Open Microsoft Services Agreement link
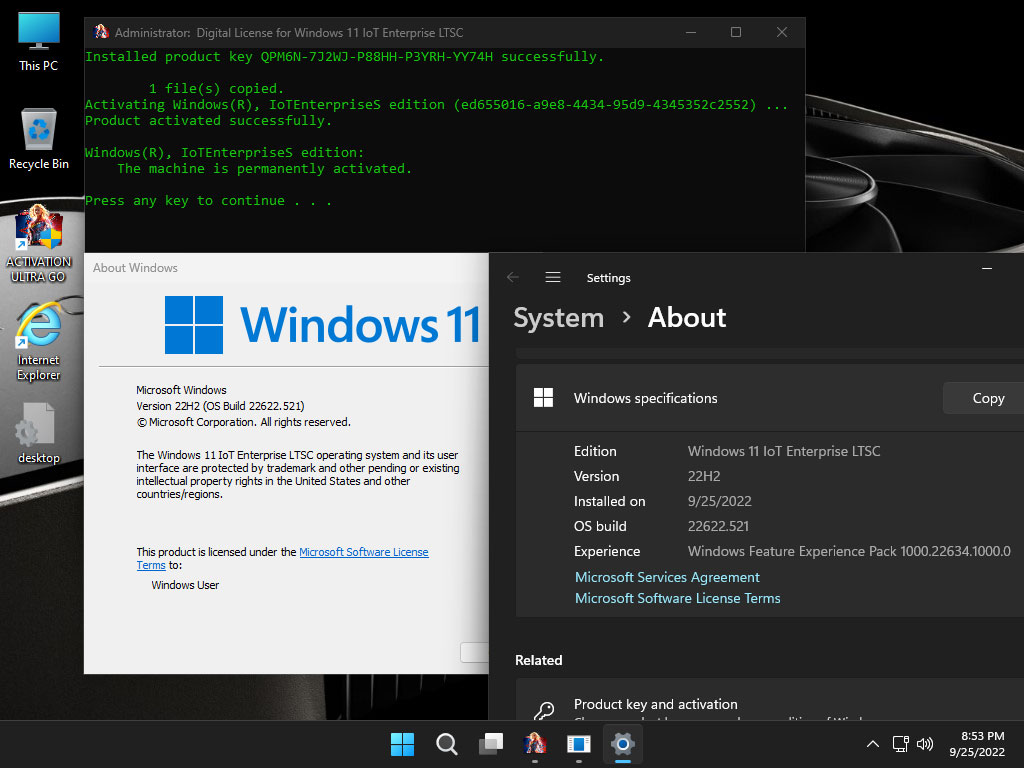Screen dimensions: 1024x768 click(x=667, y=577)
